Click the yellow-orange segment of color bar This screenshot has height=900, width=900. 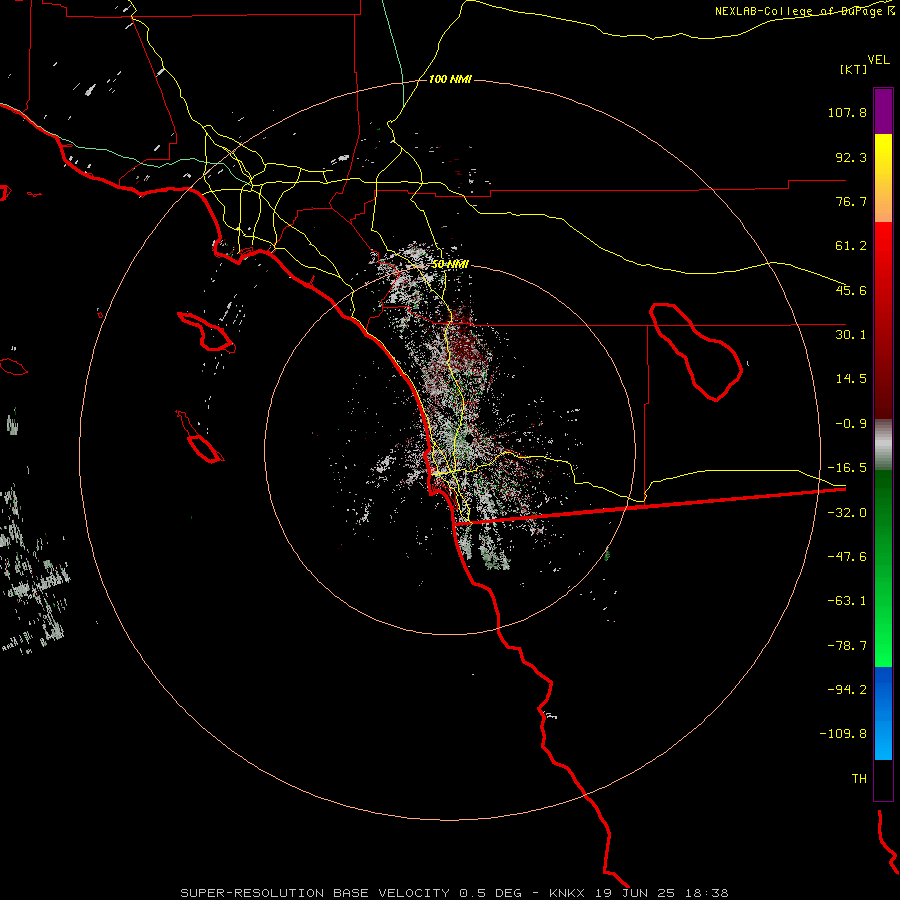(x=883, y=178)
